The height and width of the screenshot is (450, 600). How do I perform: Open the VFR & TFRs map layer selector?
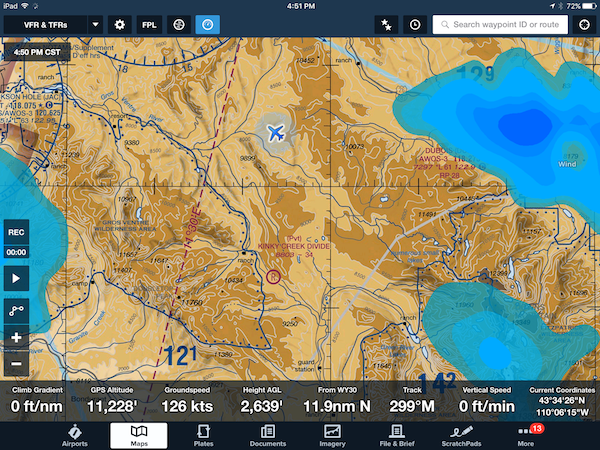coord(45,25)
